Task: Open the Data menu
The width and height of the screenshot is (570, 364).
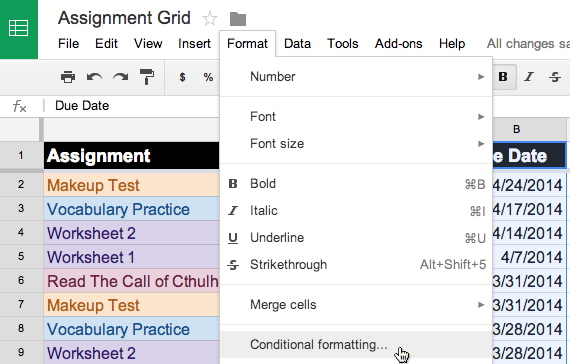Action: [x=297, y=44]
